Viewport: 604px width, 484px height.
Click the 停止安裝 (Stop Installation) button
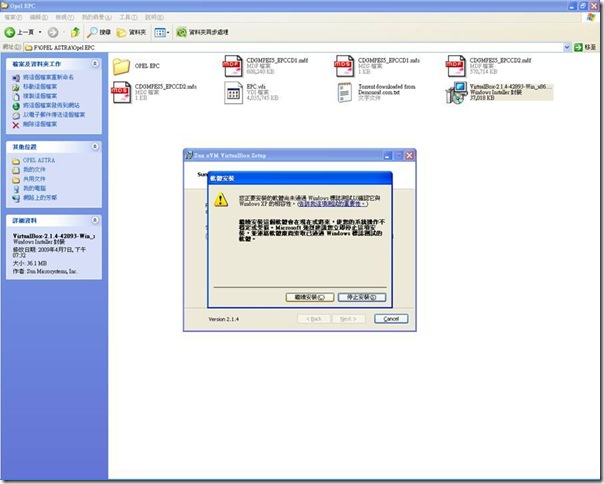click(x=362, y=297)
